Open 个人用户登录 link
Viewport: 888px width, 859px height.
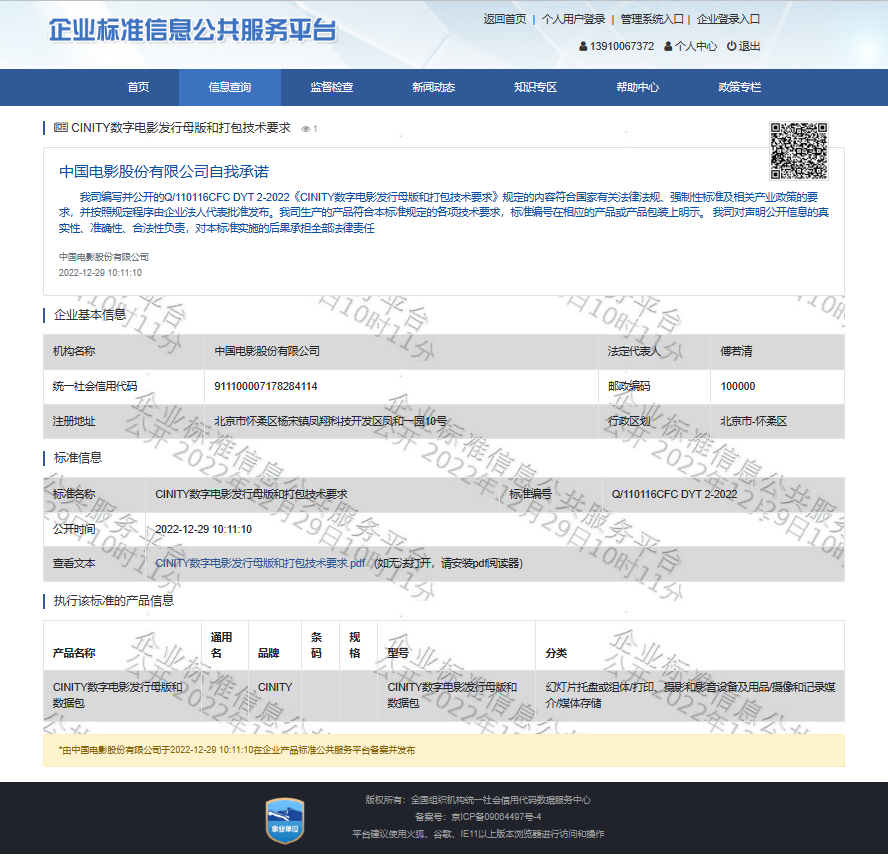(x=573, y=19)
